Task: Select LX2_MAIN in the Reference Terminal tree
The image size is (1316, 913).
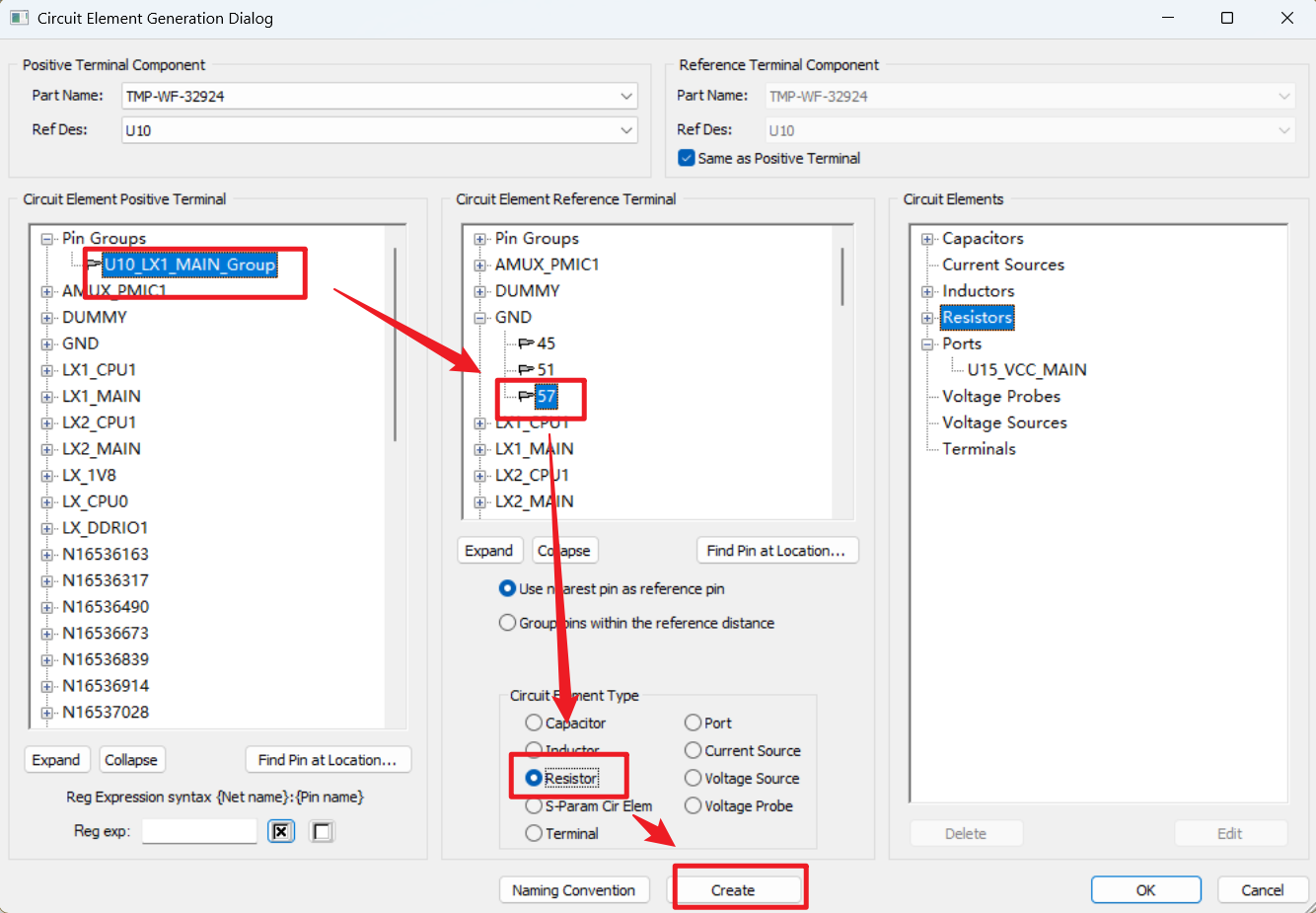Action: [534, 501]
